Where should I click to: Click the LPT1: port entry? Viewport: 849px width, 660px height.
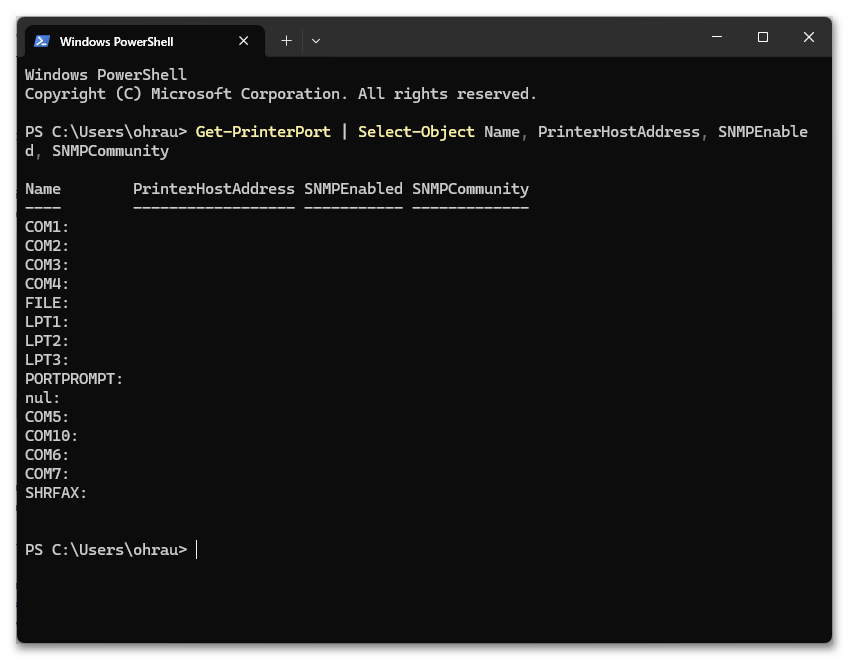coord(47,322)
